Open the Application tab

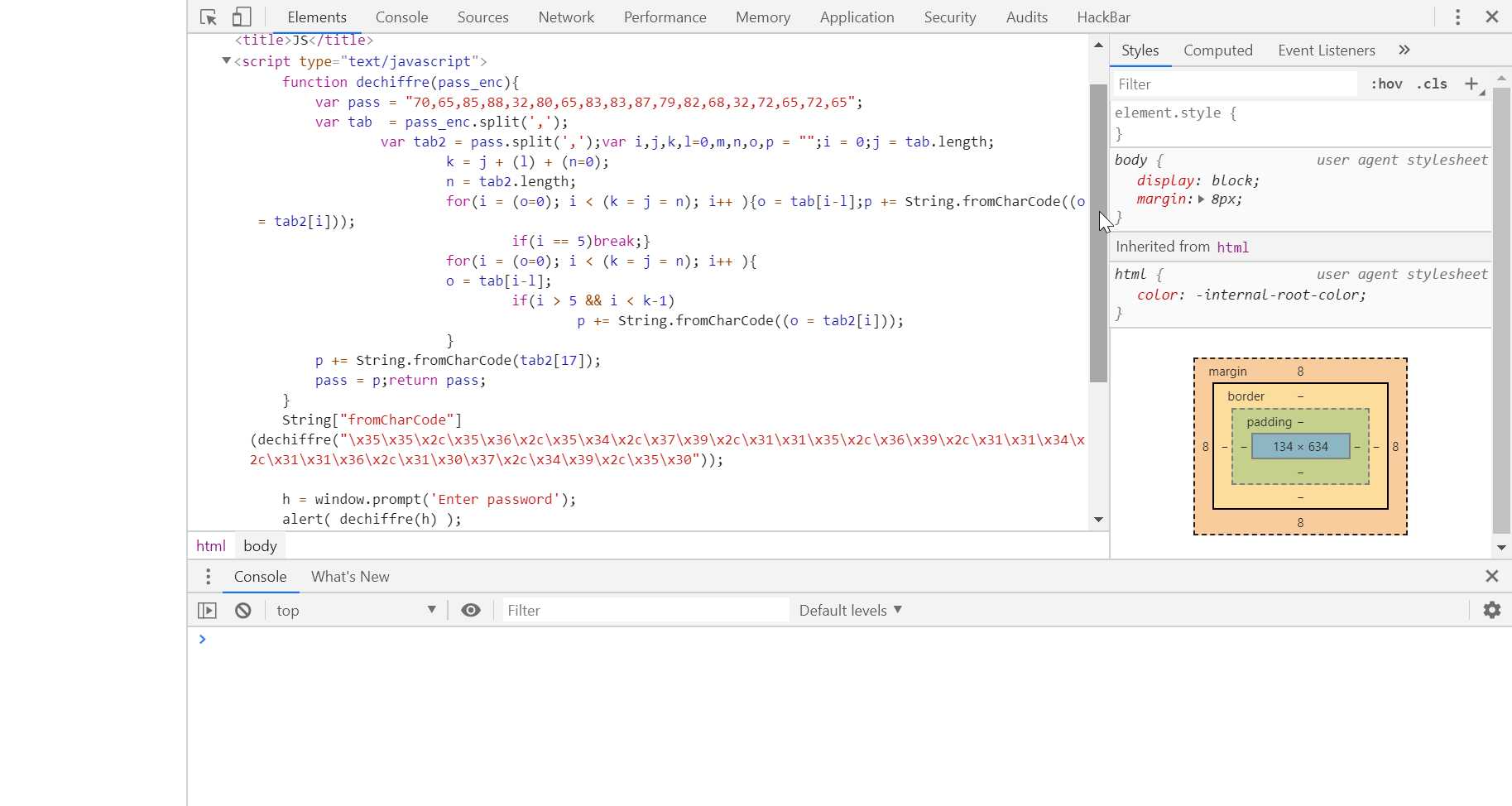(x=857, y=17)
